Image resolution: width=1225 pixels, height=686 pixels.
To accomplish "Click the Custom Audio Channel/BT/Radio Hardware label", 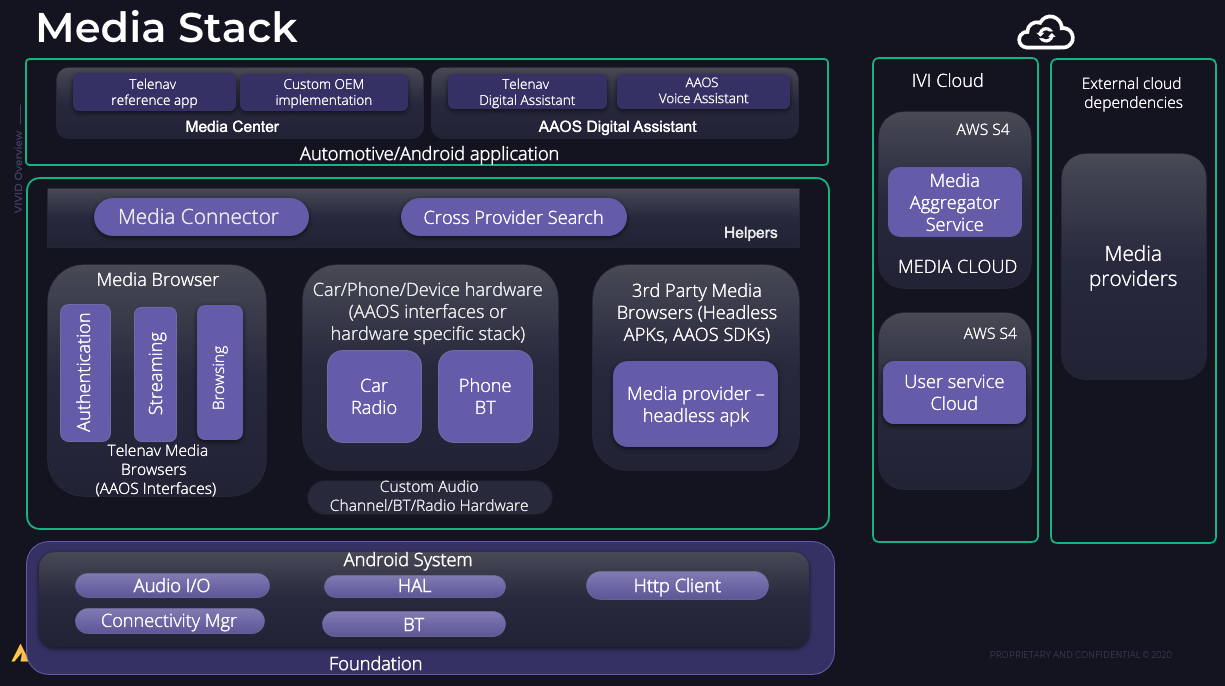I will pos(429,496).
